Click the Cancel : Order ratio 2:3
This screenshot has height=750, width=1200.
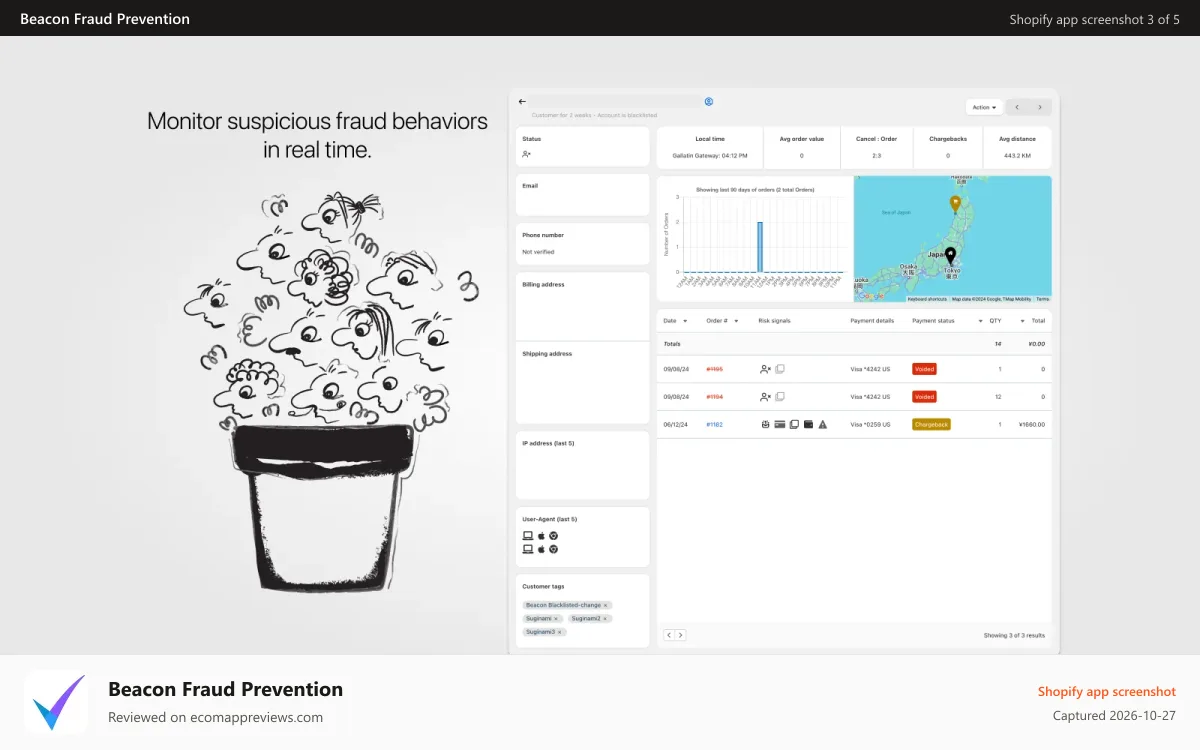tap(876, 155)
